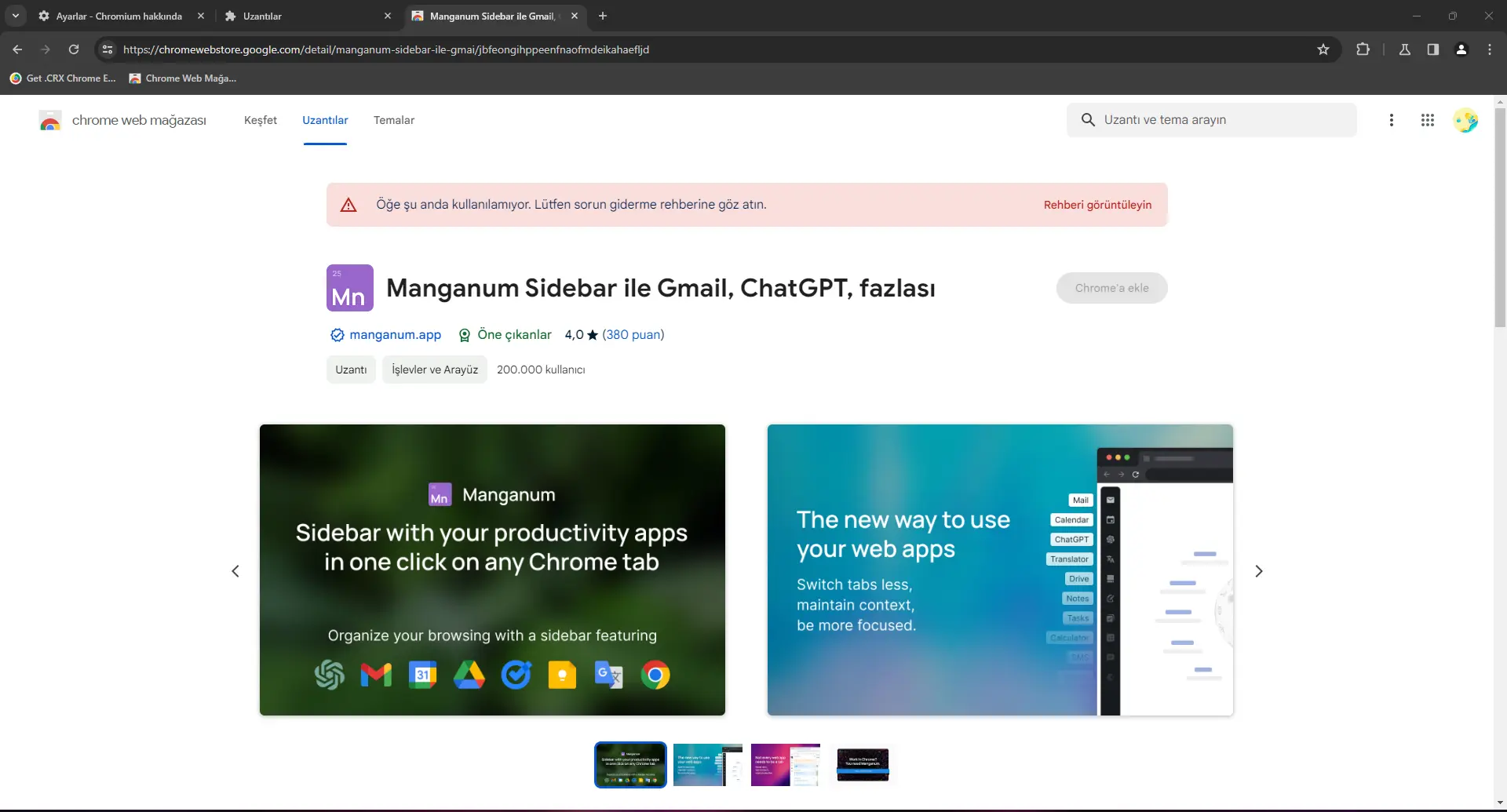
Task: Open The new way to use screenshot
Action: (1000, 570)
